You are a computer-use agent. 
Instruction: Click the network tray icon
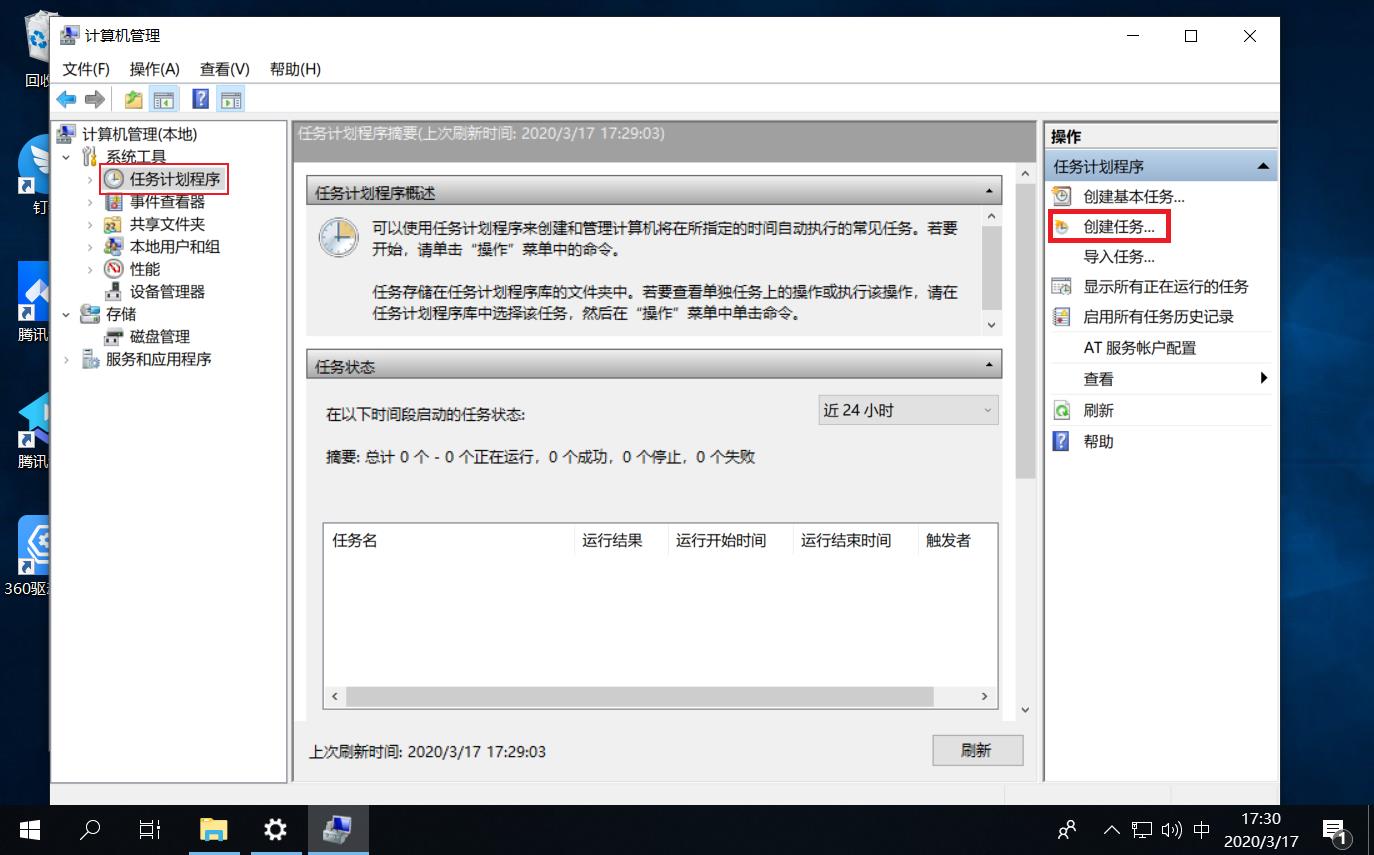pos(1142,829)
